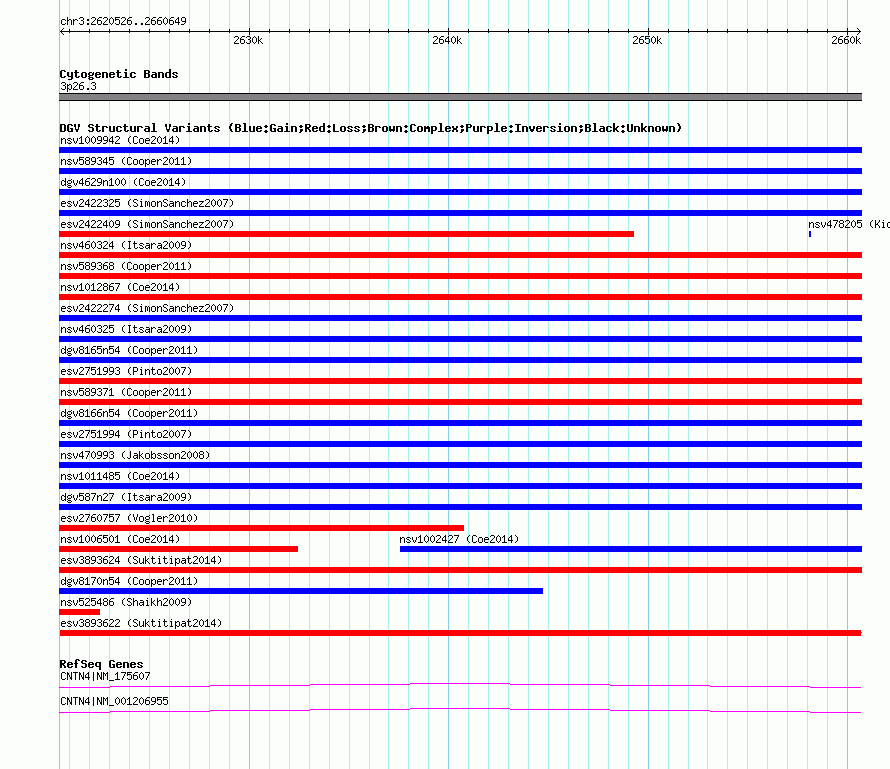Click the esv2422325 (SimonSanchez2007) label
This screenshot has height=769, width=890.
coord(147,203)
